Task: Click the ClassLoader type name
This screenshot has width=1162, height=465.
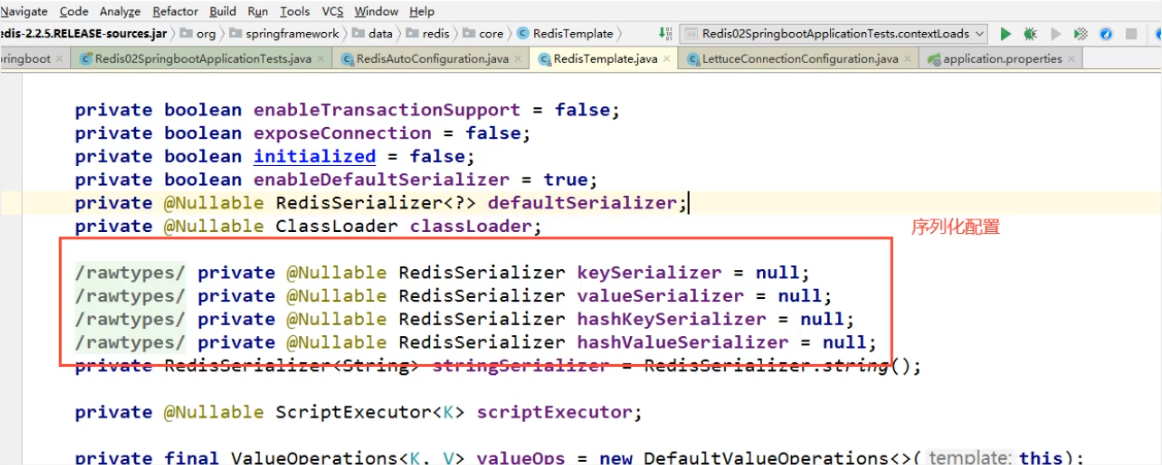Action: tap(336, 225)
